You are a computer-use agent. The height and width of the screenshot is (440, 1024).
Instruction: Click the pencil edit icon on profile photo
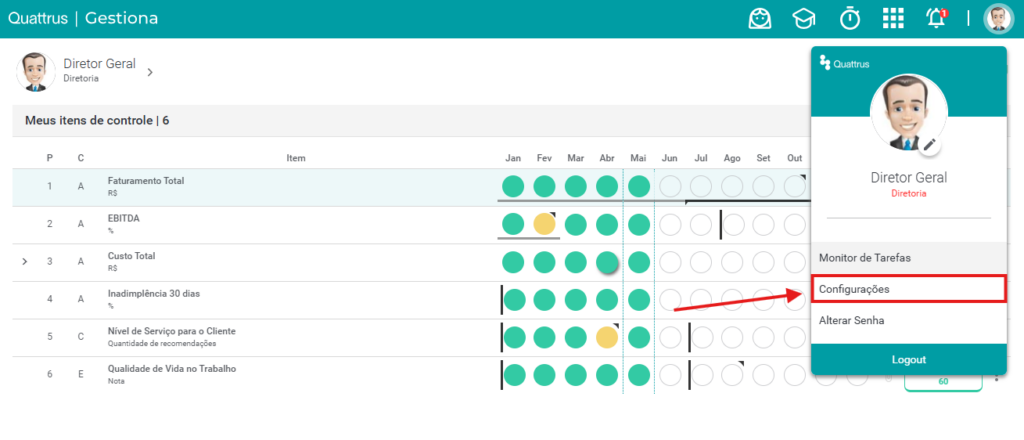coord(929,145)
